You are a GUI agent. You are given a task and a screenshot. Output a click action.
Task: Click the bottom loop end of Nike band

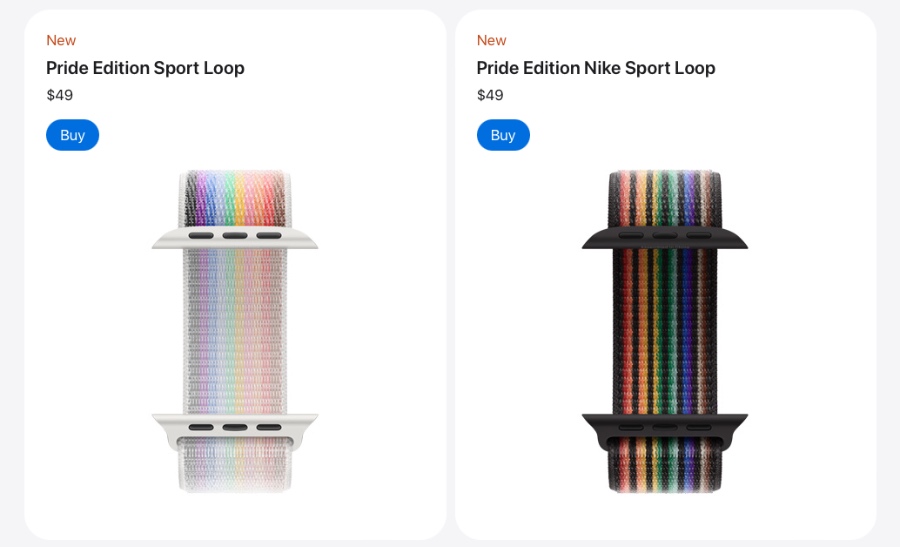(665, 465)
